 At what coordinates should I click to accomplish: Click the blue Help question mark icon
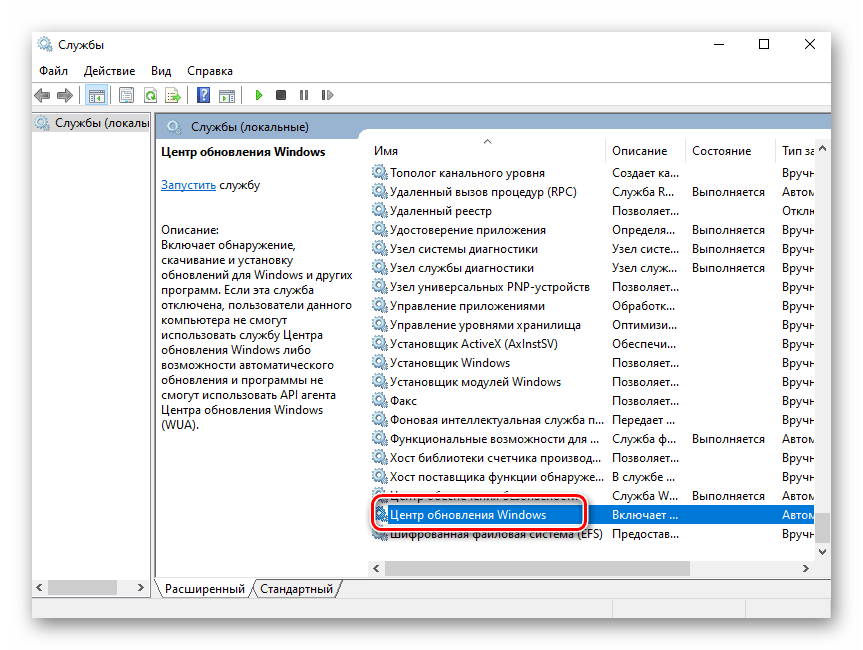pyautogui.click(x=203, y=96)
